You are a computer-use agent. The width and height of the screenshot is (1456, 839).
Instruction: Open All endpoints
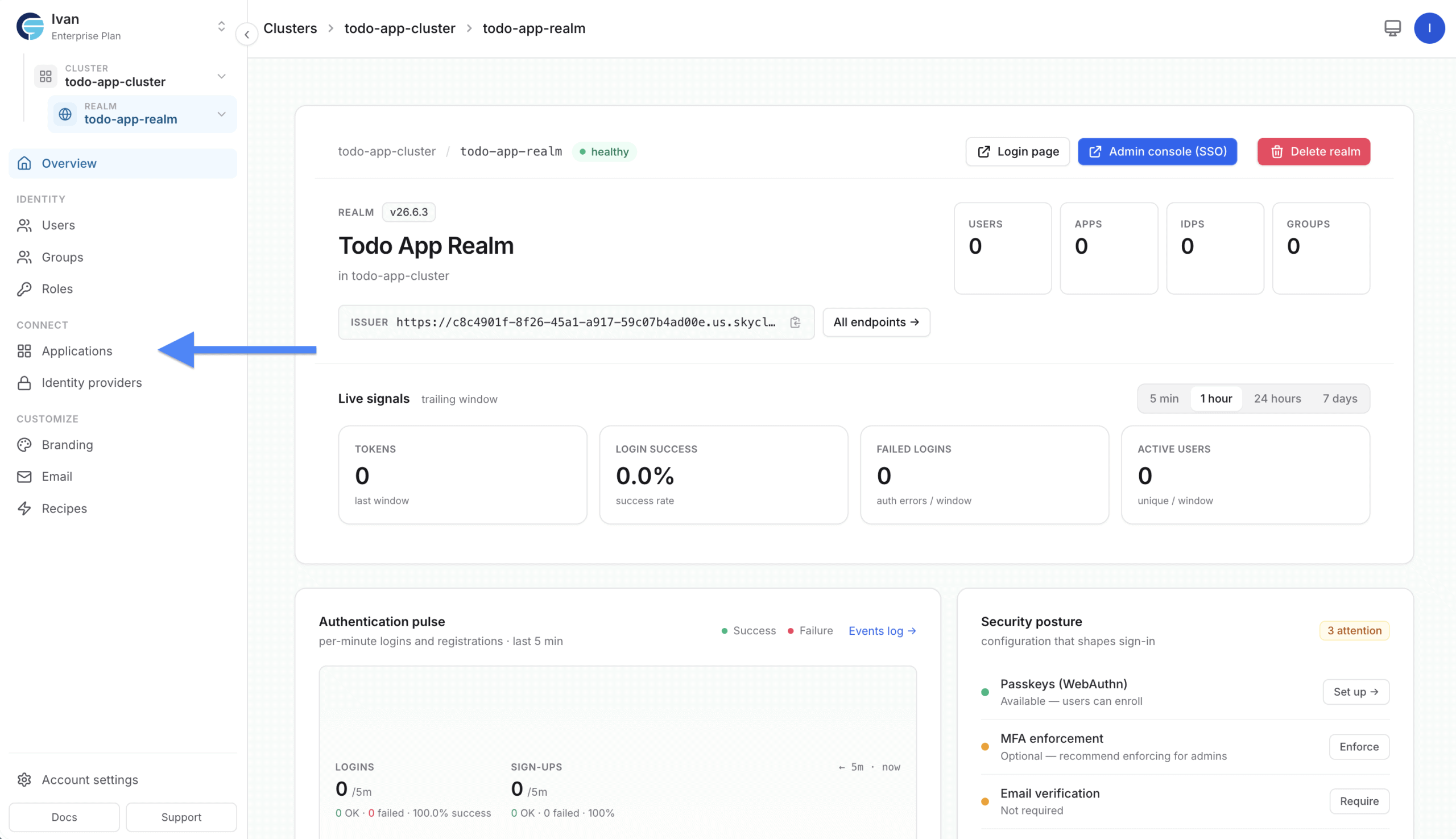(x=876, y=322)
